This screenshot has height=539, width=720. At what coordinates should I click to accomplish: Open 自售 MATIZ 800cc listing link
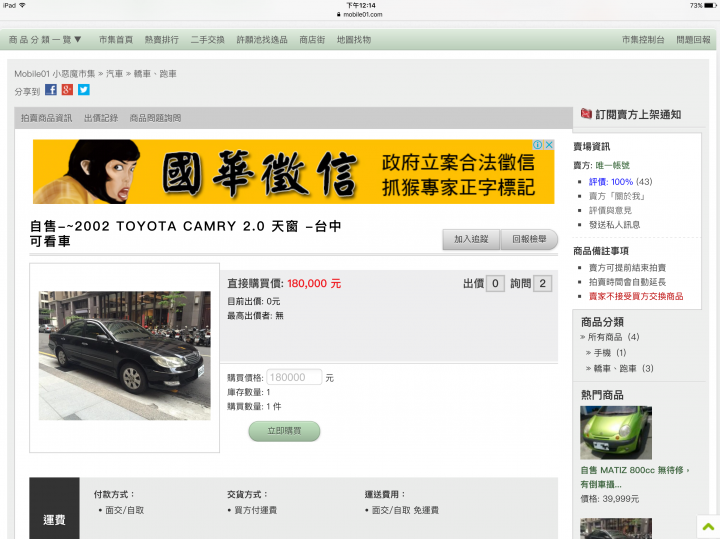pyautogui.click(x=635, y=477)
